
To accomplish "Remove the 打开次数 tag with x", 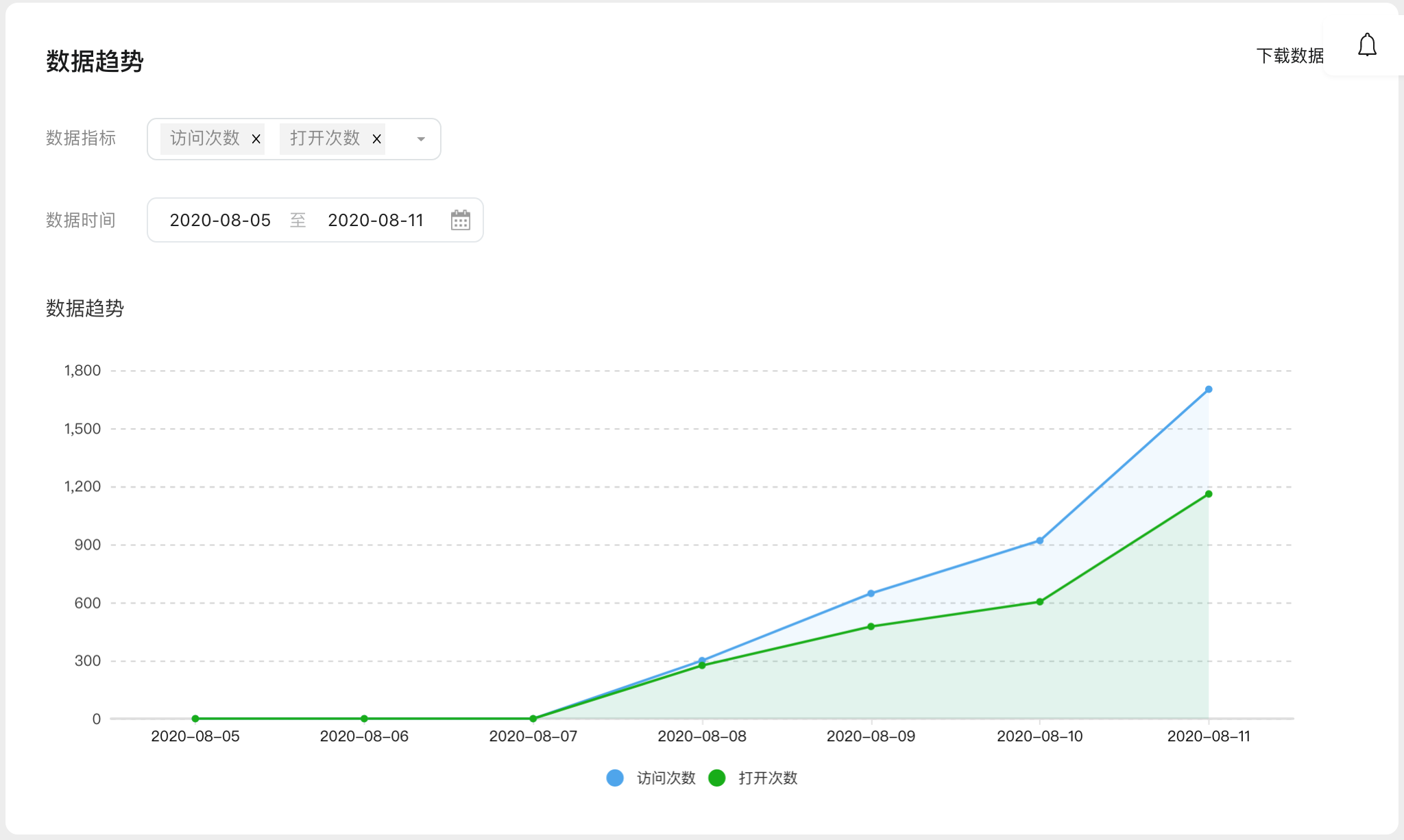I will [376, 139].
